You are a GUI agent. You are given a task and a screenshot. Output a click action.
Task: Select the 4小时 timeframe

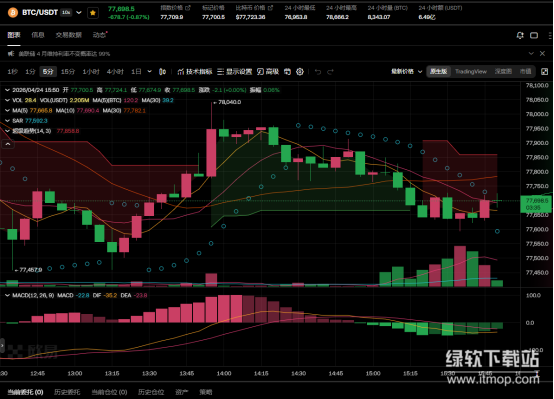(115, 72)
